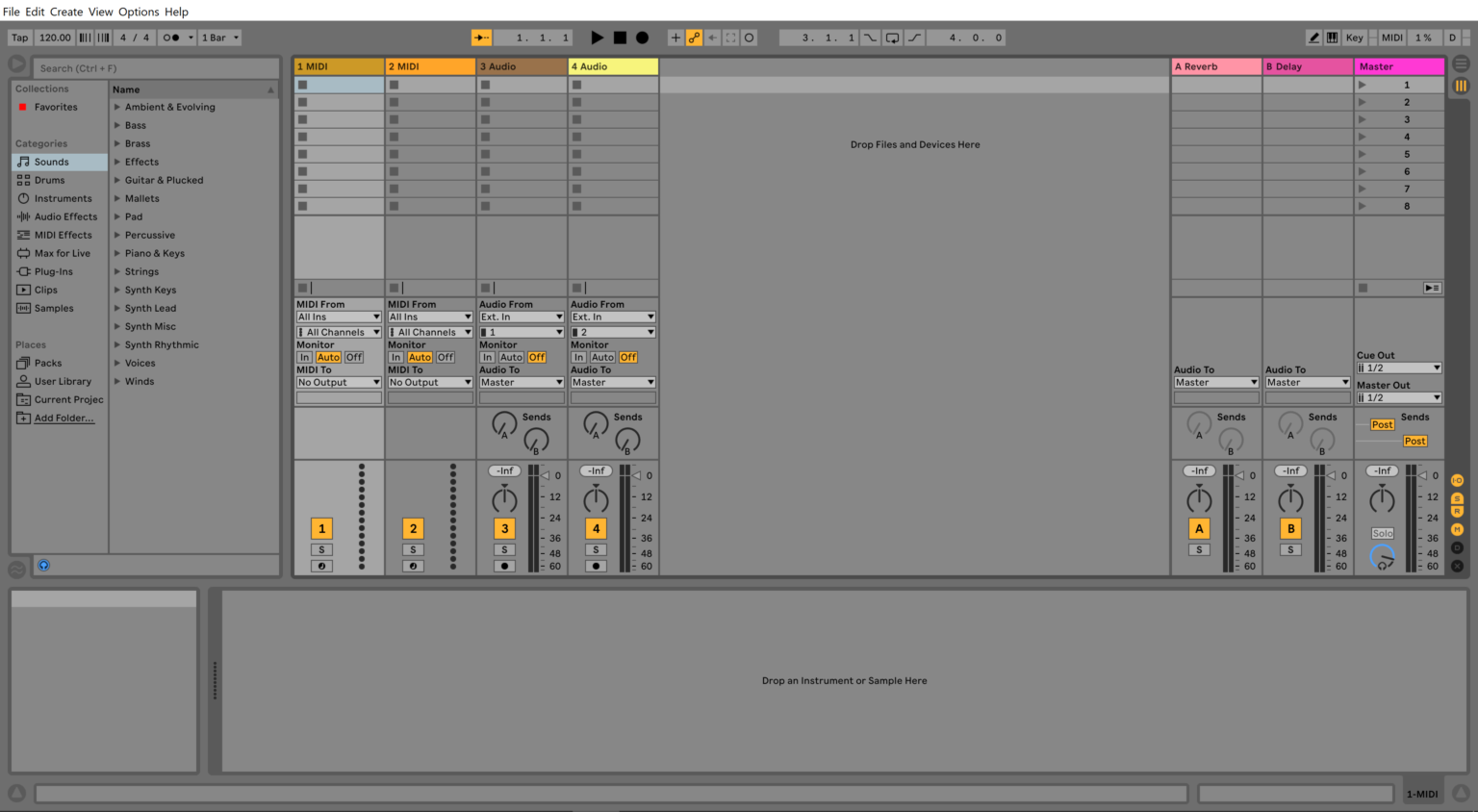Adjust the Master track volume knob
The height and width of the screenshot is (812, 1478).
tap(1382, 498)
